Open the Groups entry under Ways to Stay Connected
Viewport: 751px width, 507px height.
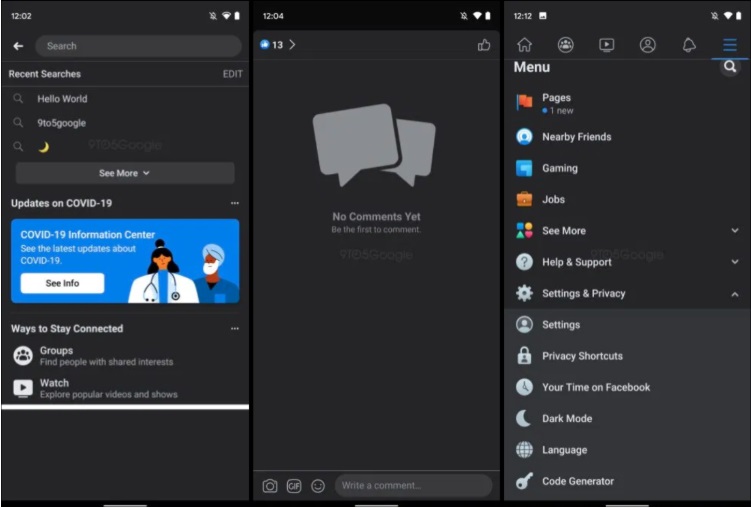pos(125,356)
